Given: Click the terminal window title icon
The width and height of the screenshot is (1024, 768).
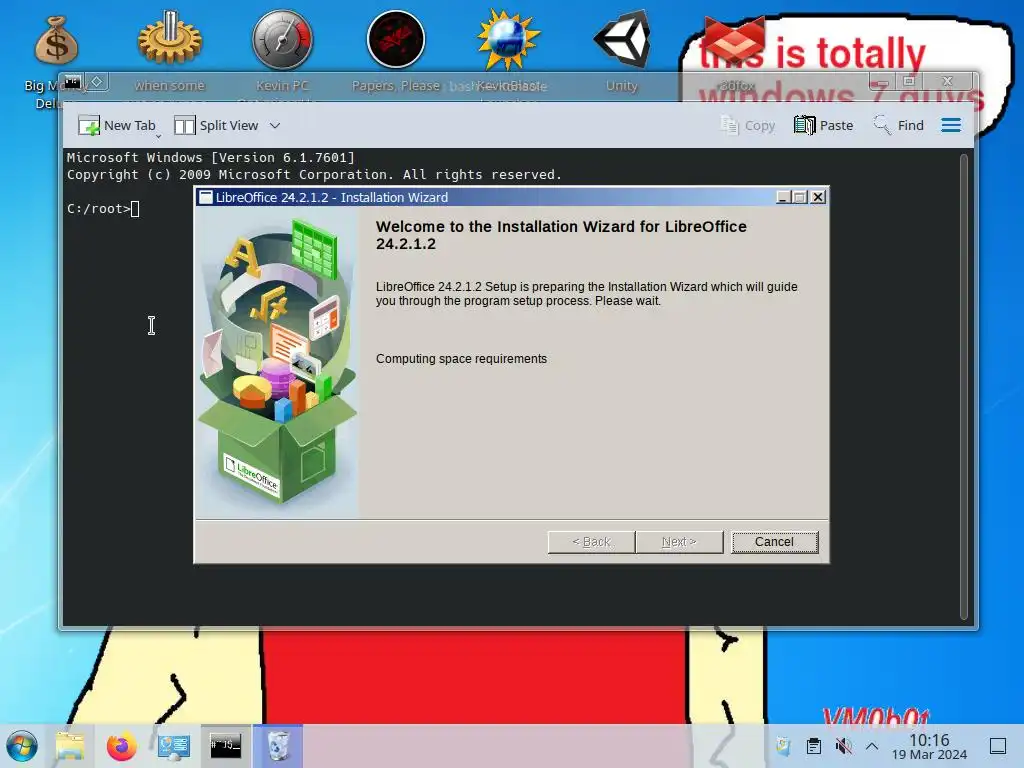Looking at the screenshot, I should click(72, 82).
